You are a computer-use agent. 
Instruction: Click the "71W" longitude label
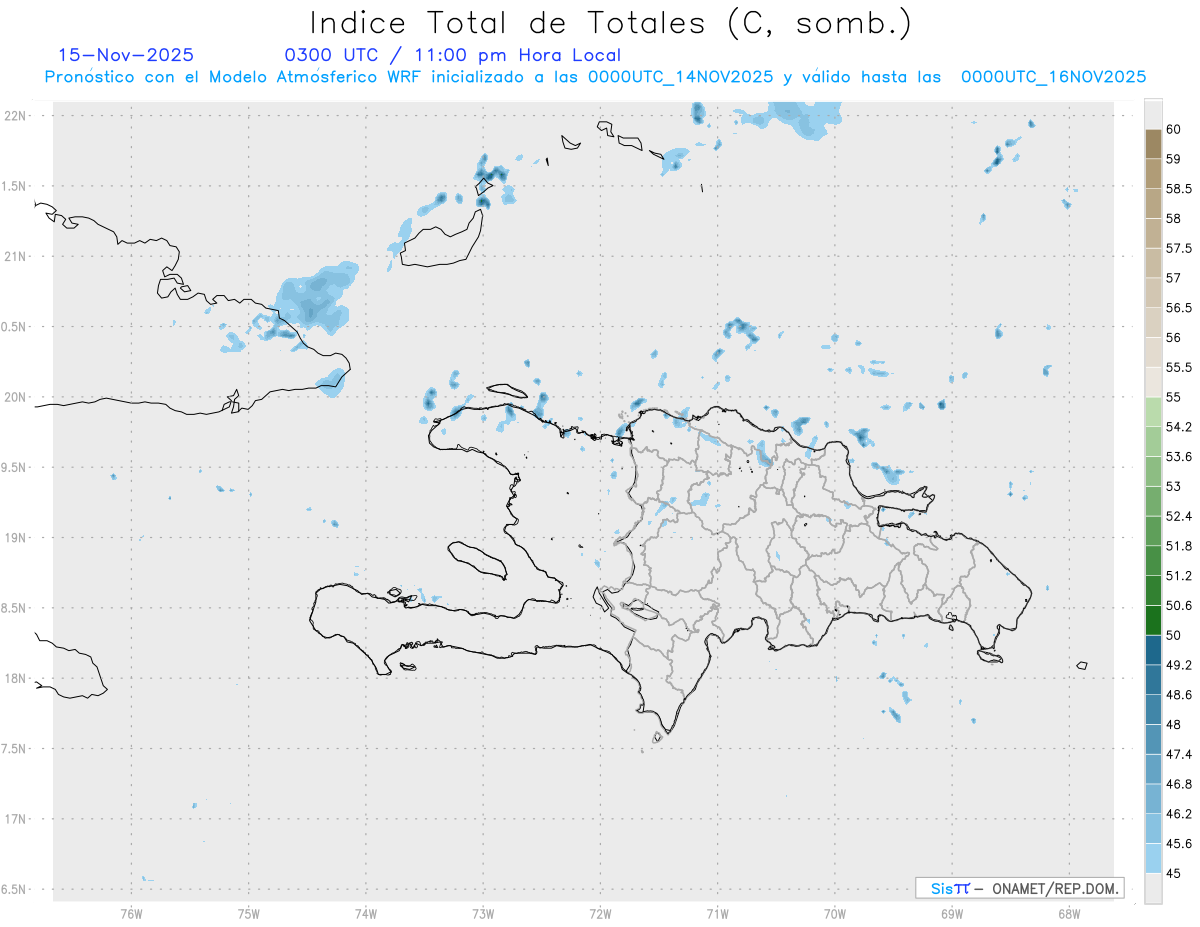pyautogui.click(x=717, y=913)
